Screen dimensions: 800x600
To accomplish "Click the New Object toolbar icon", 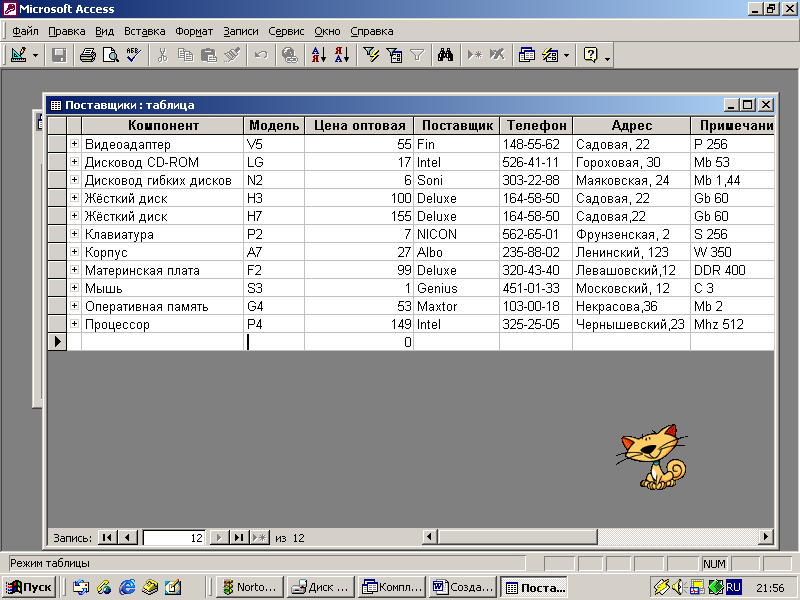I will 550,55.
